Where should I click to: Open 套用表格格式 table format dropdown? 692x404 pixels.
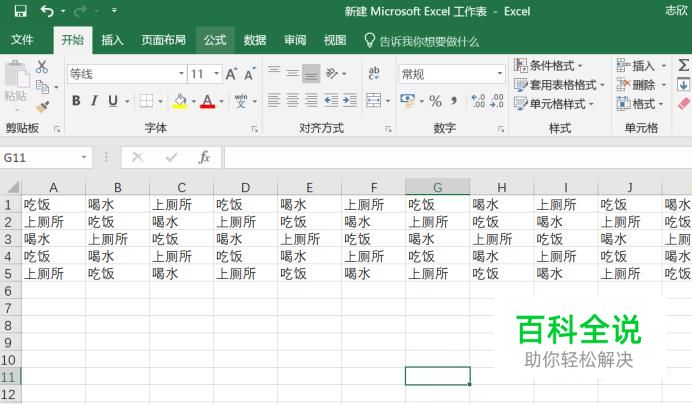(559, 85)
